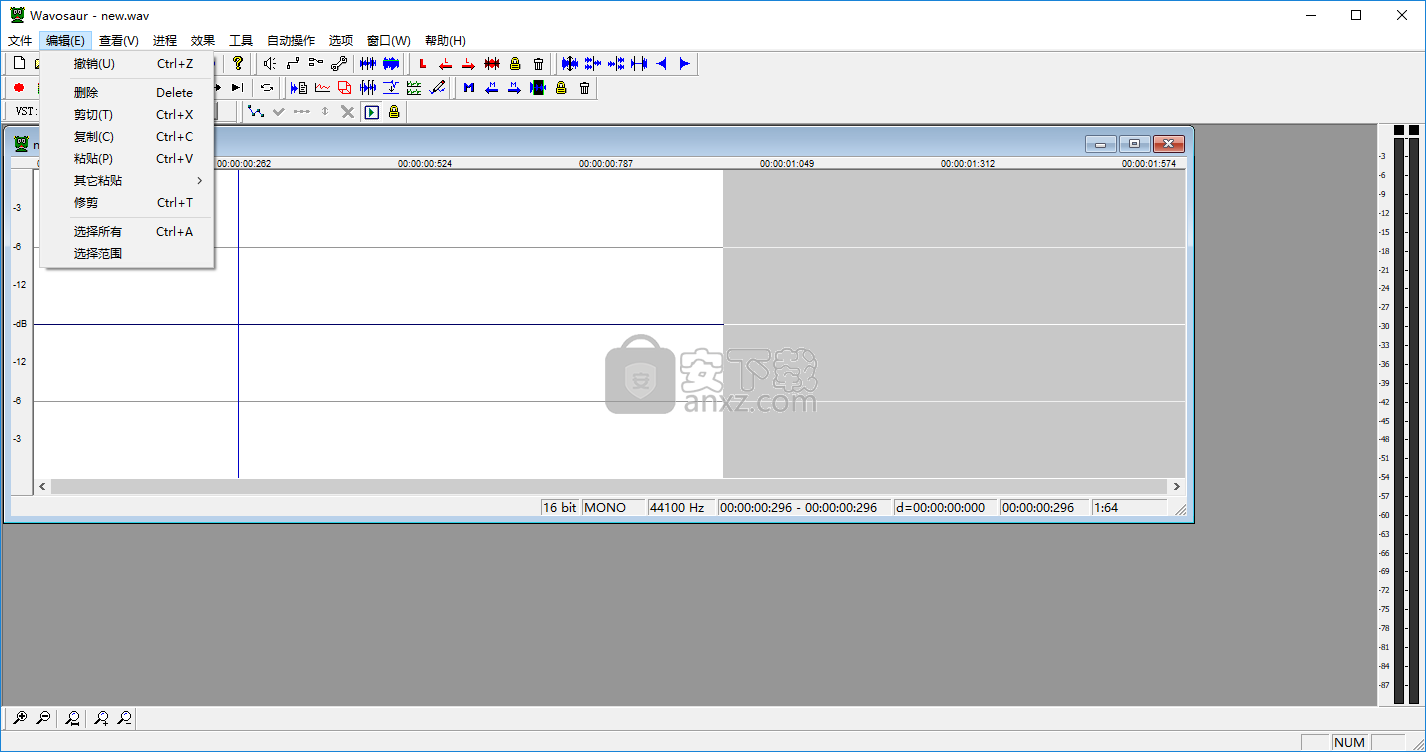1426x752 pixels.
Task: Restore the new.wav inner document window
Action: click(1134, 144)
